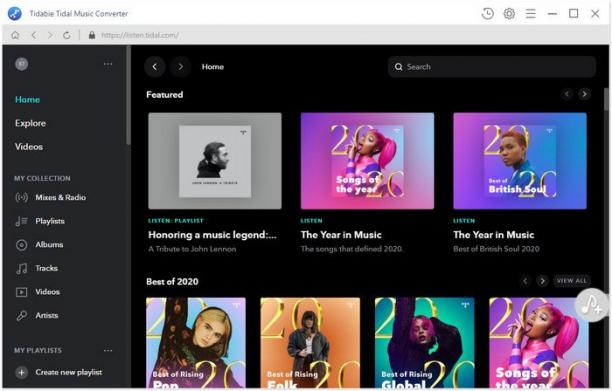This screenshot has width=612, height=391.
Task: Open the John Lennon tribute cover
Action: click(215, 161)
